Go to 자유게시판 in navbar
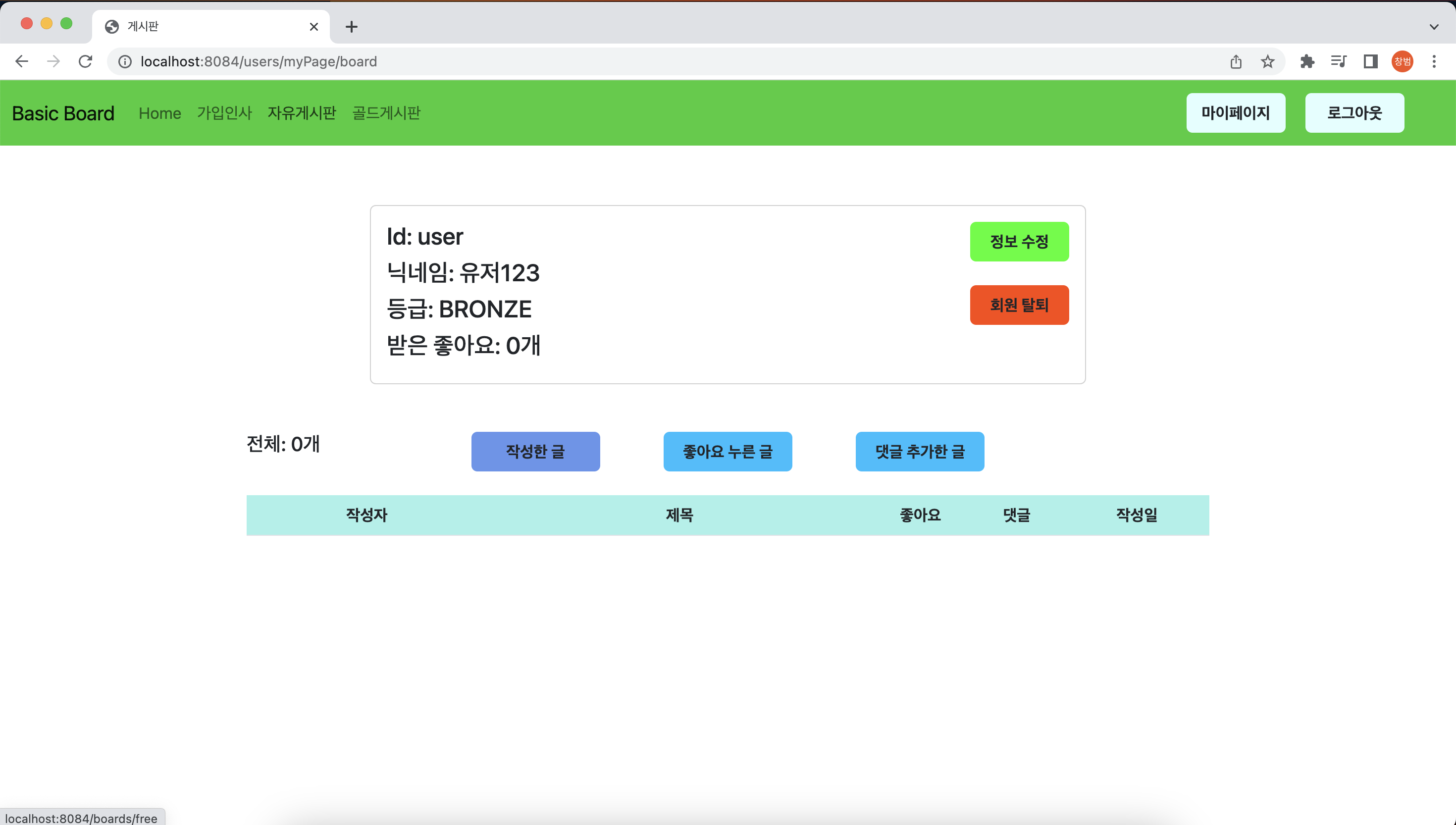 tap(302, 113)
